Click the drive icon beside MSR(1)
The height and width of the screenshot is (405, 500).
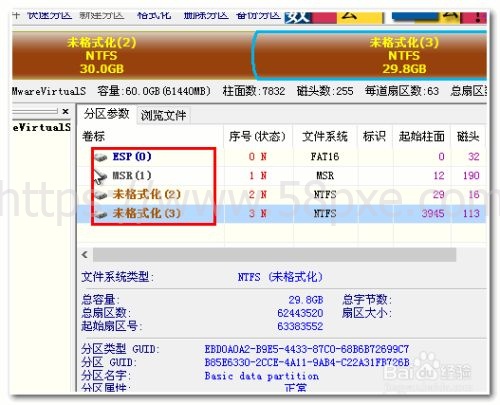click(x=100, y=176)
